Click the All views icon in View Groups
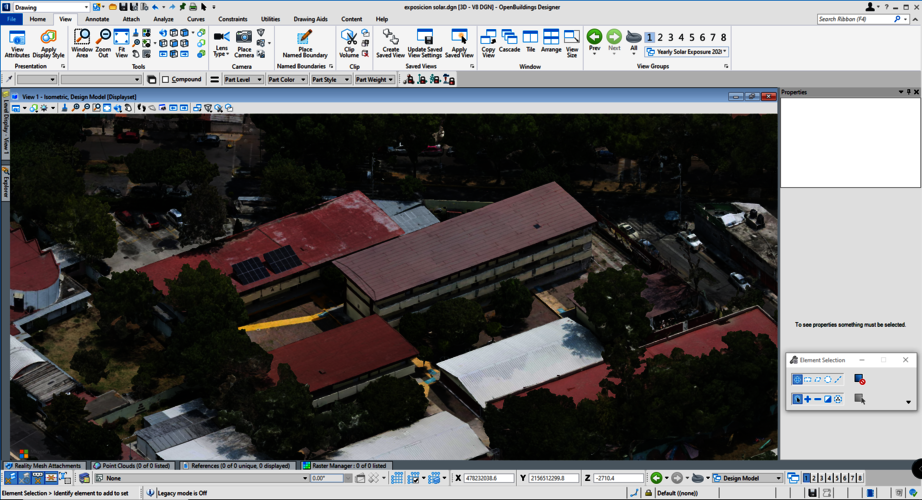This screenshot has height=500, width=922. click(633, 41)
